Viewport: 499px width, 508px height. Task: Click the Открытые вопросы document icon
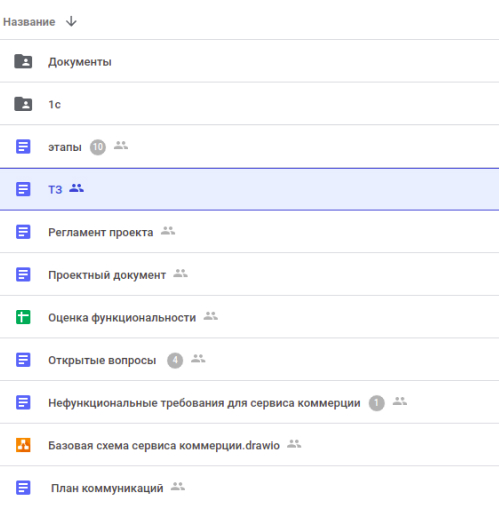23,360
